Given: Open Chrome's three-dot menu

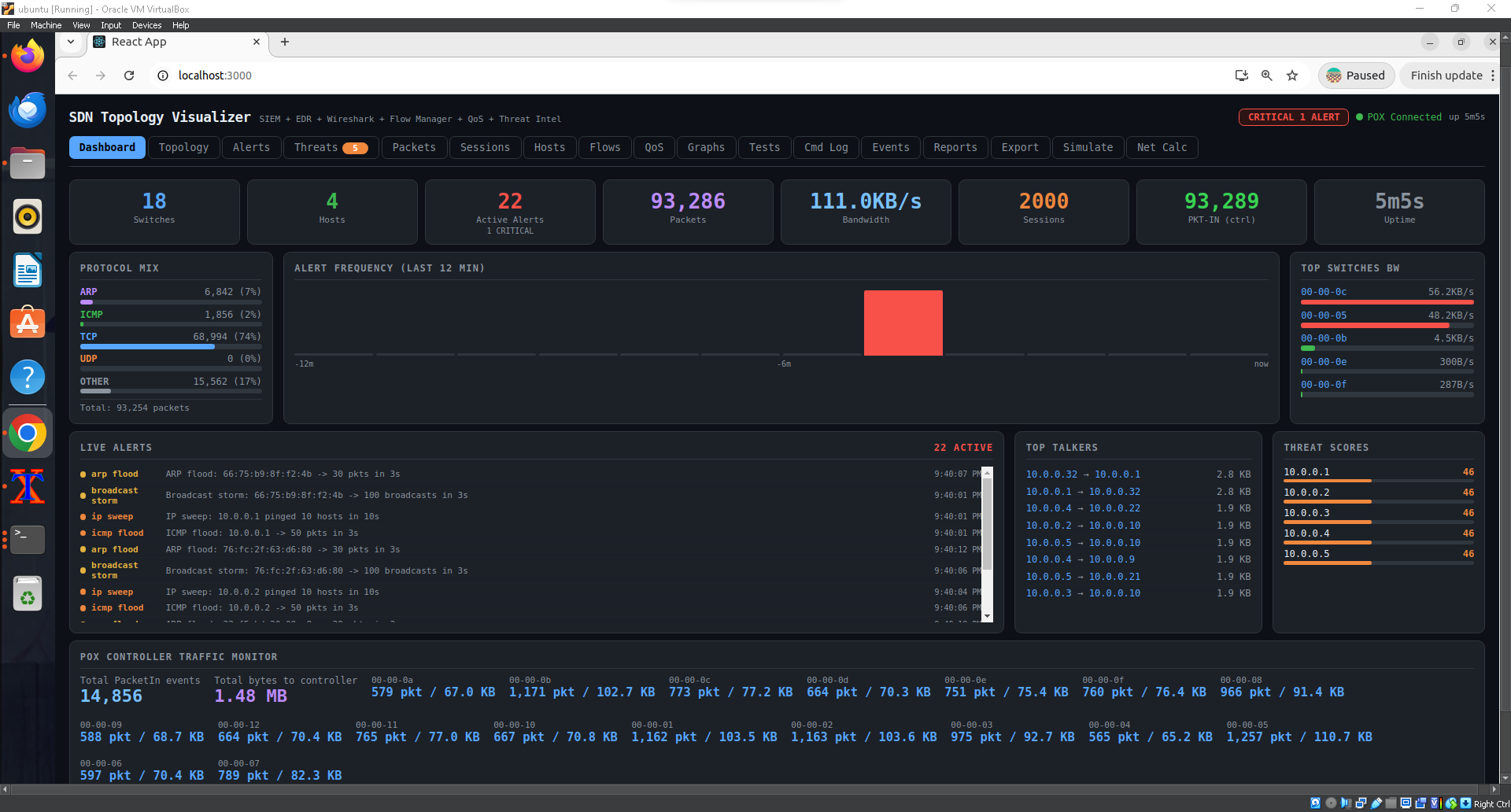Looking at the screenshot, I should pos(1492,76).
